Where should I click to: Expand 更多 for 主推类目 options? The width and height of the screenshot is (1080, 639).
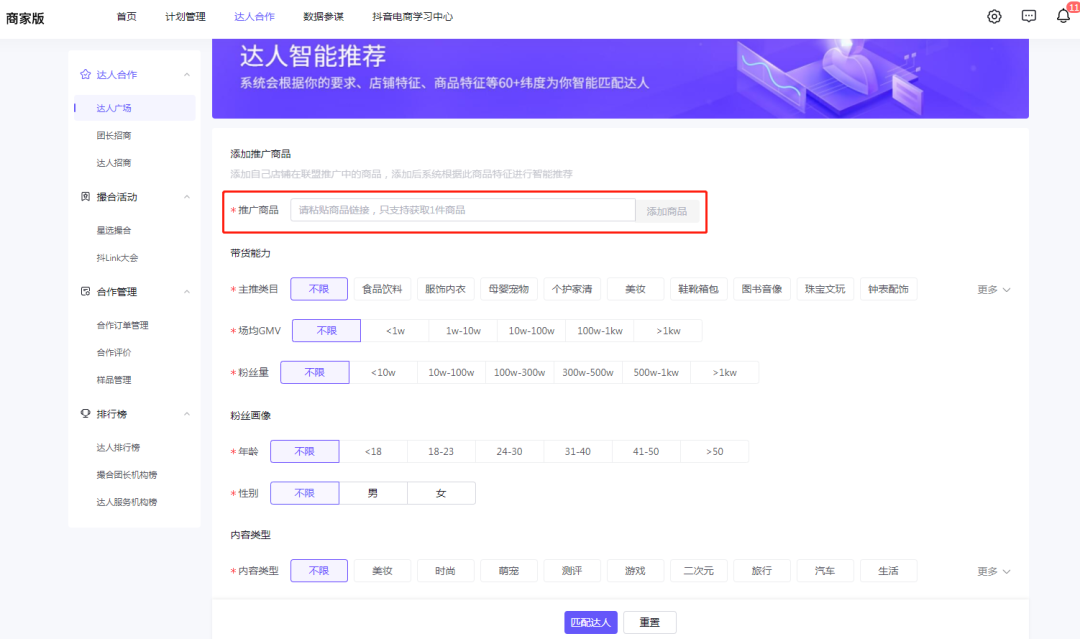(994, 290)
